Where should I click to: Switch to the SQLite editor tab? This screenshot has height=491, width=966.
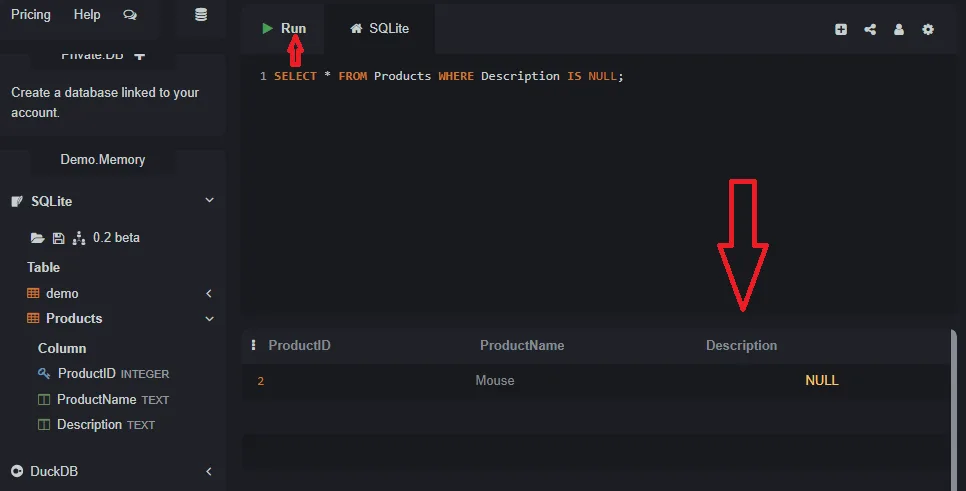379,28
